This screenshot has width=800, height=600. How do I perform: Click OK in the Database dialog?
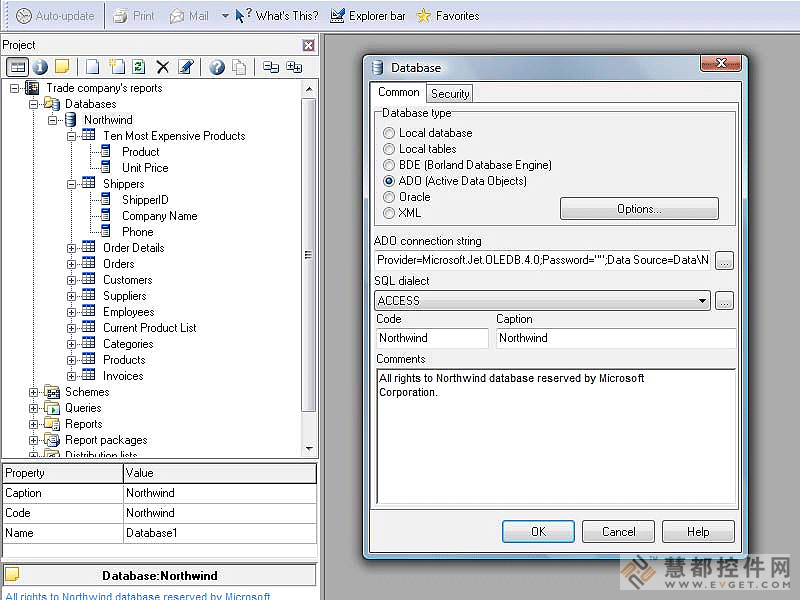point(538,532)
